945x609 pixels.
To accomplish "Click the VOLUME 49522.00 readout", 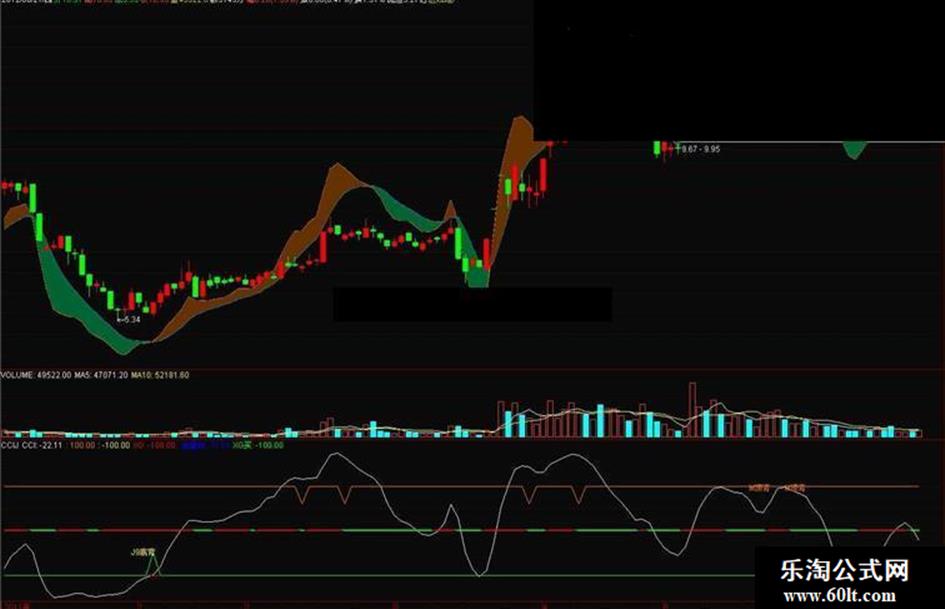I will tap(36, 375).
